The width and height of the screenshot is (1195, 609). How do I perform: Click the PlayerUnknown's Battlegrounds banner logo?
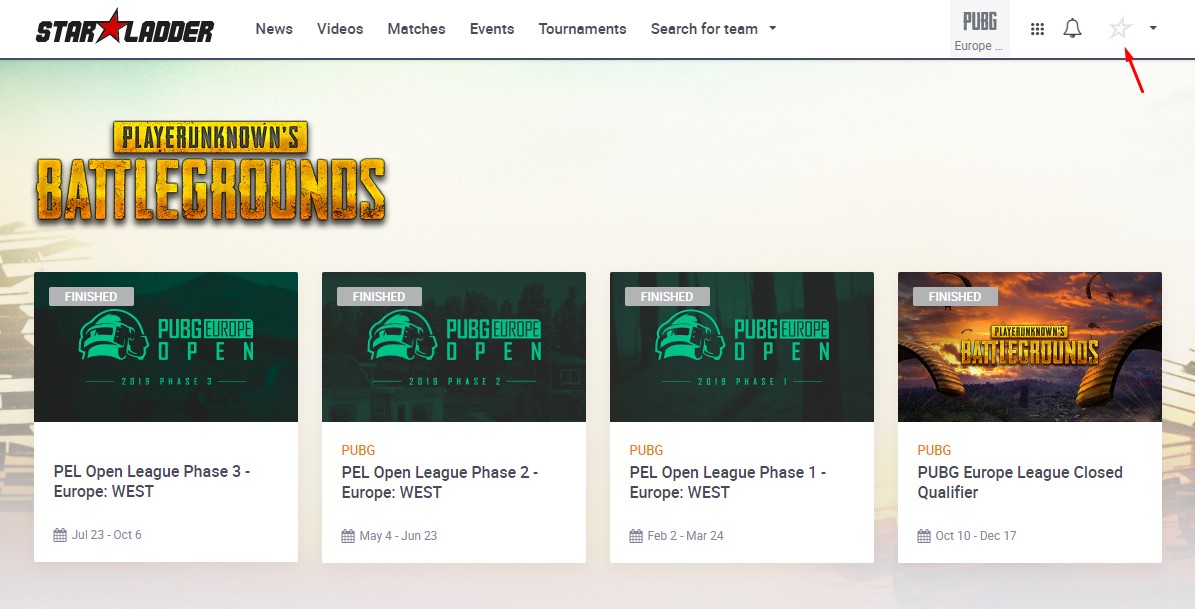(x=210, y=172)
